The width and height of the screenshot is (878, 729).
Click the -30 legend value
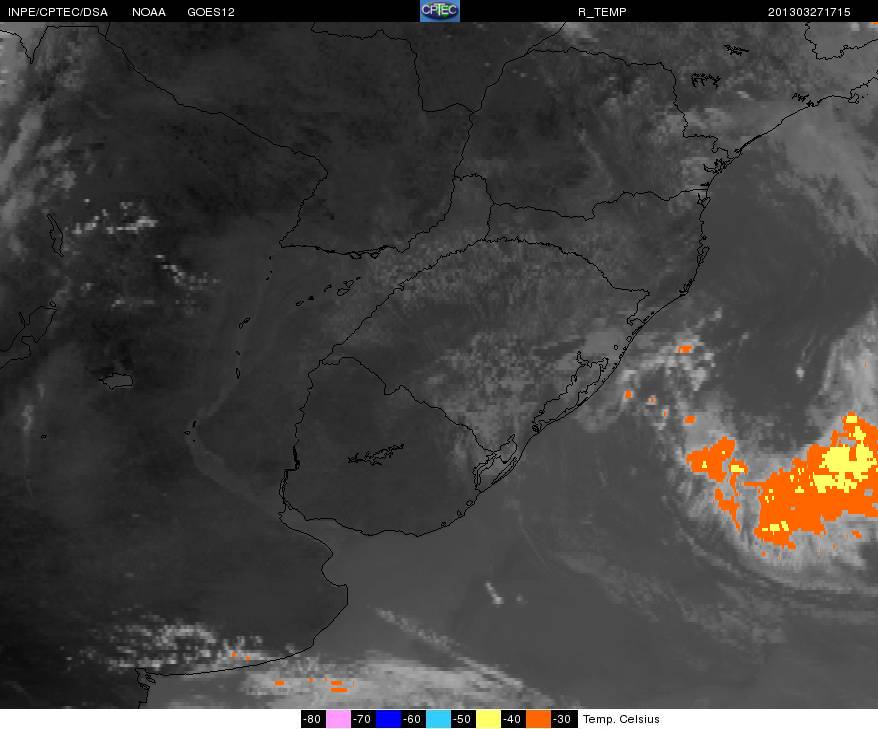coord(563,719)
